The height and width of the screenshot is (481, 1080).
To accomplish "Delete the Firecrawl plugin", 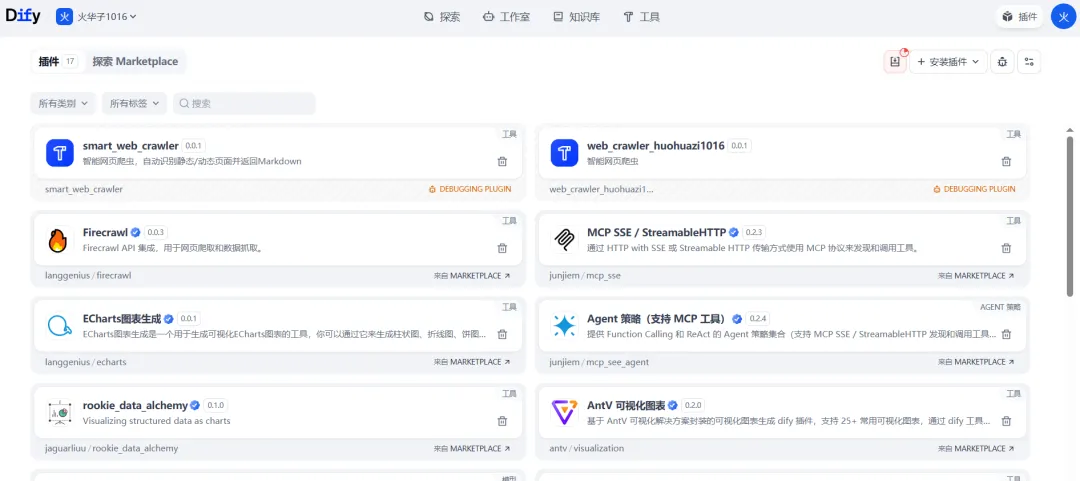I will [x=502, y=248].
